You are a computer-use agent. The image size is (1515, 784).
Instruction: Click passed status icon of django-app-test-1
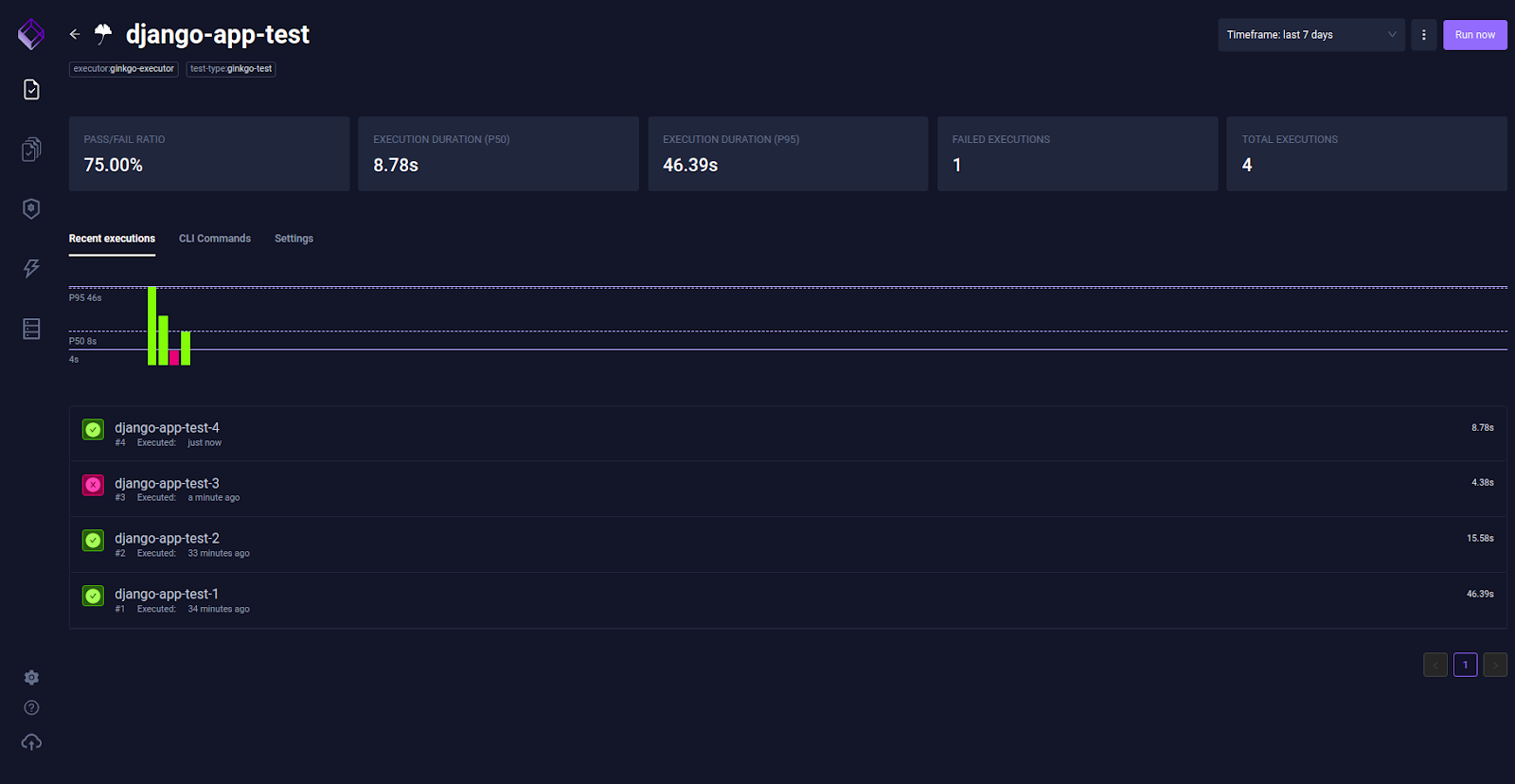(x=93, y=597)
